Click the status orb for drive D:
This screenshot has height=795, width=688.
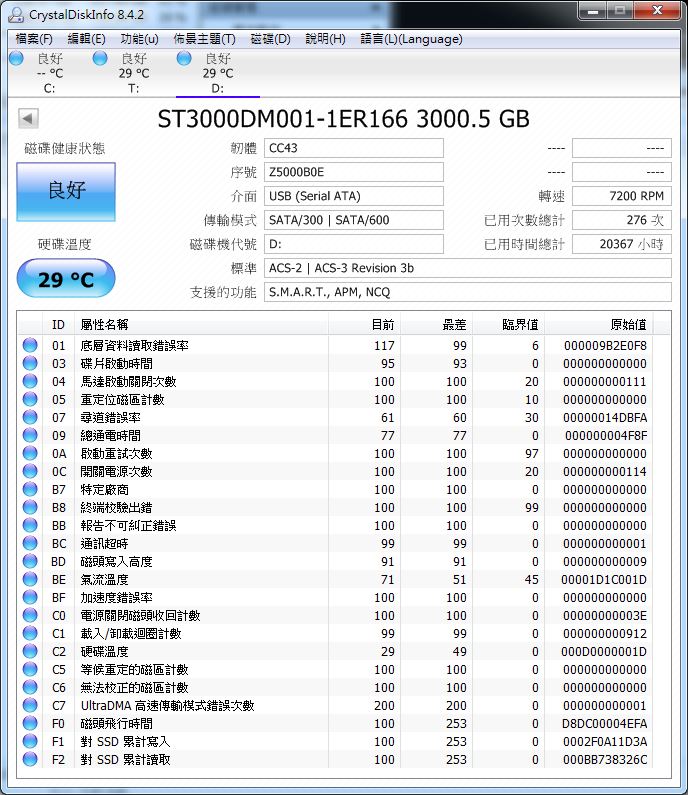click(184, 59)
